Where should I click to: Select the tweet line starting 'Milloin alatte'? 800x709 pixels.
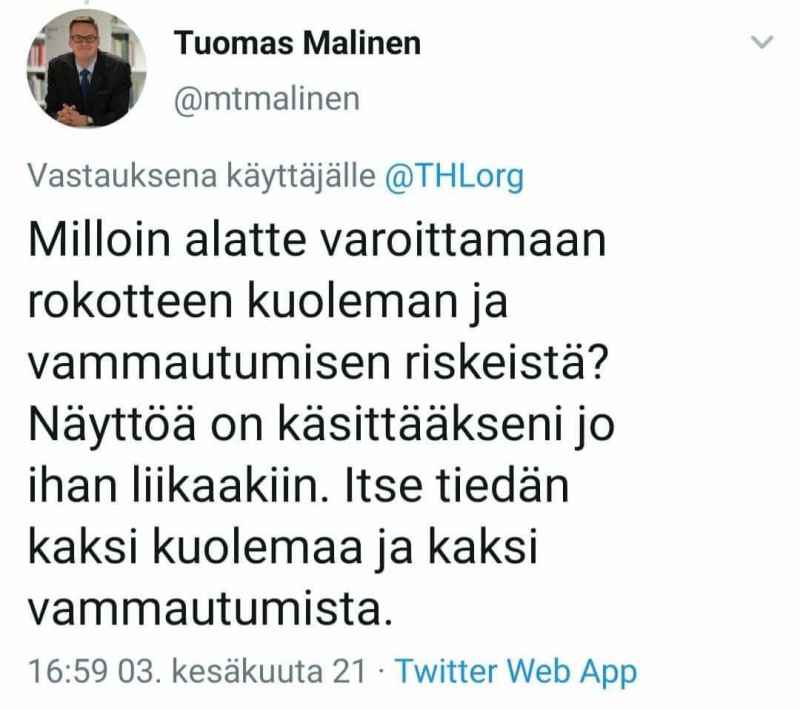(317, 239)
